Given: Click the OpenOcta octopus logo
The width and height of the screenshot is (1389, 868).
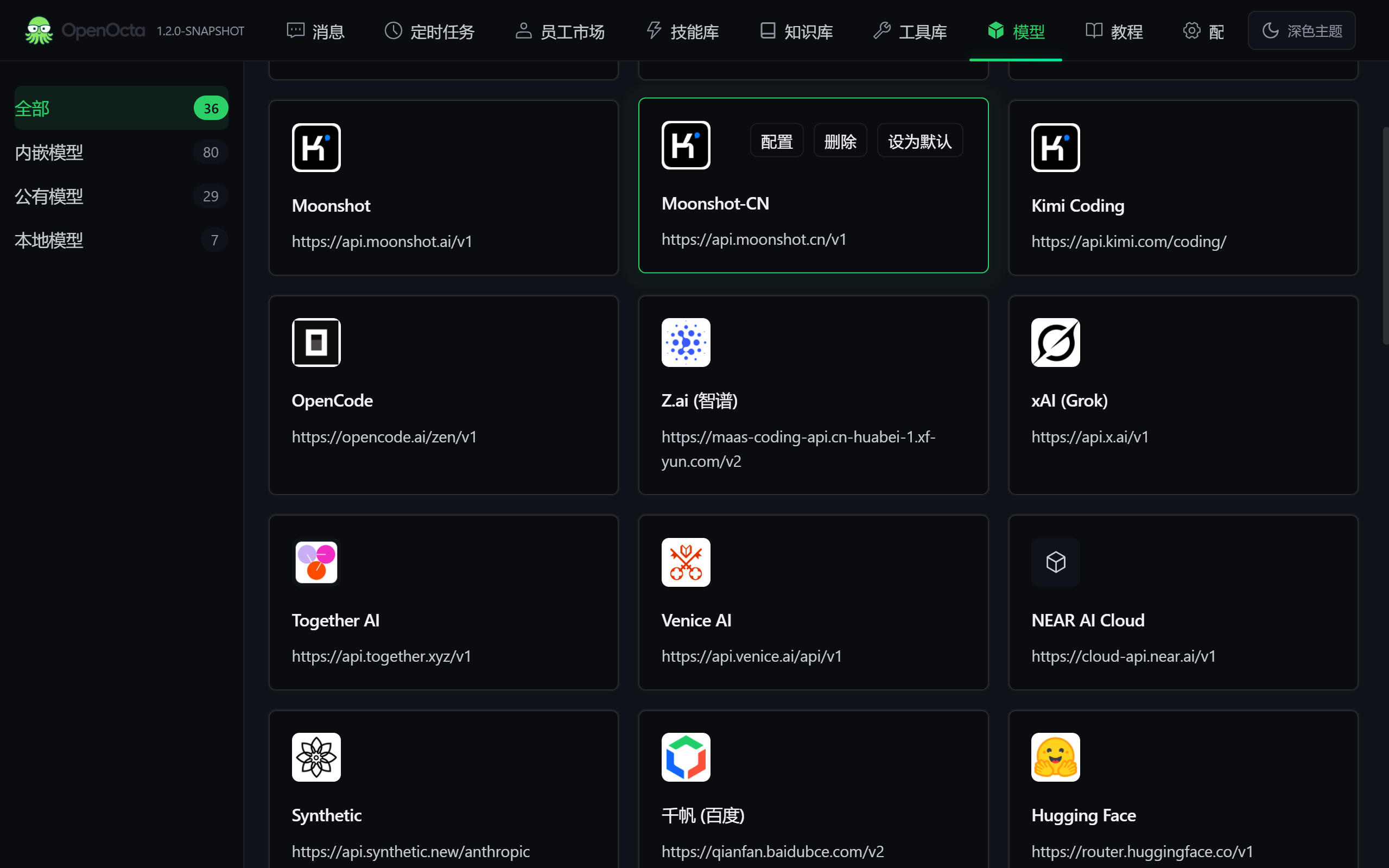Looking at the screenshot, I should click(39, 30).
